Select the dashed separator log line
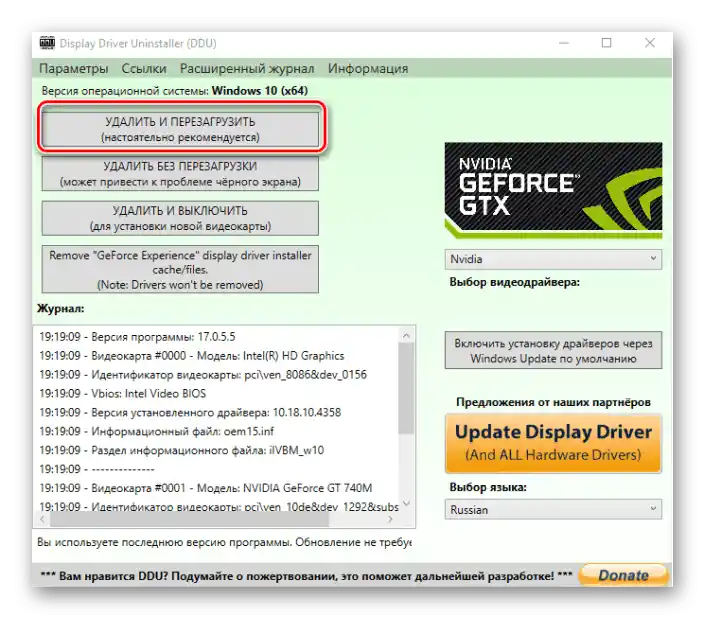Viewport: 705px width, 619px height. [x=97, y=469]
